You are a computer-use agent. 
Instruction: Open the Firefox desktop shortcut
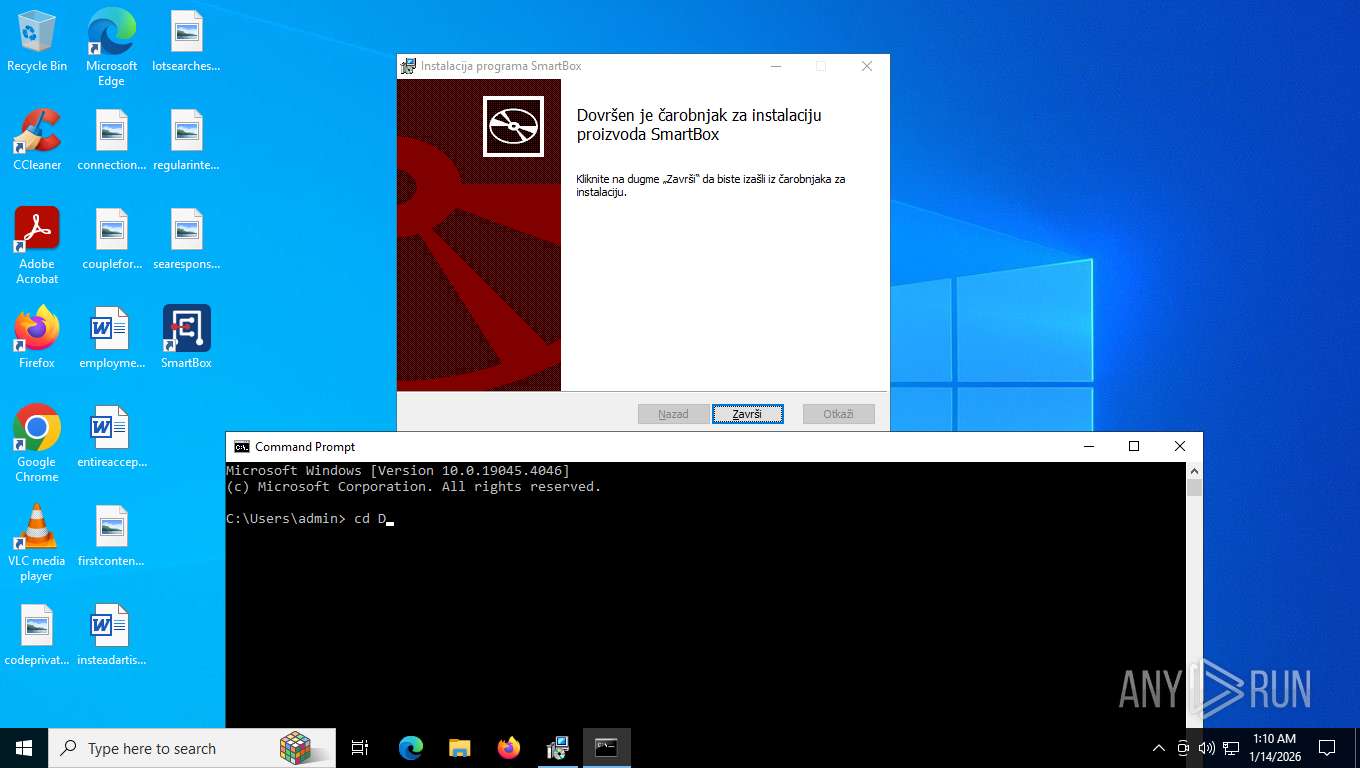pyautogui.click(x=37, y=338)
